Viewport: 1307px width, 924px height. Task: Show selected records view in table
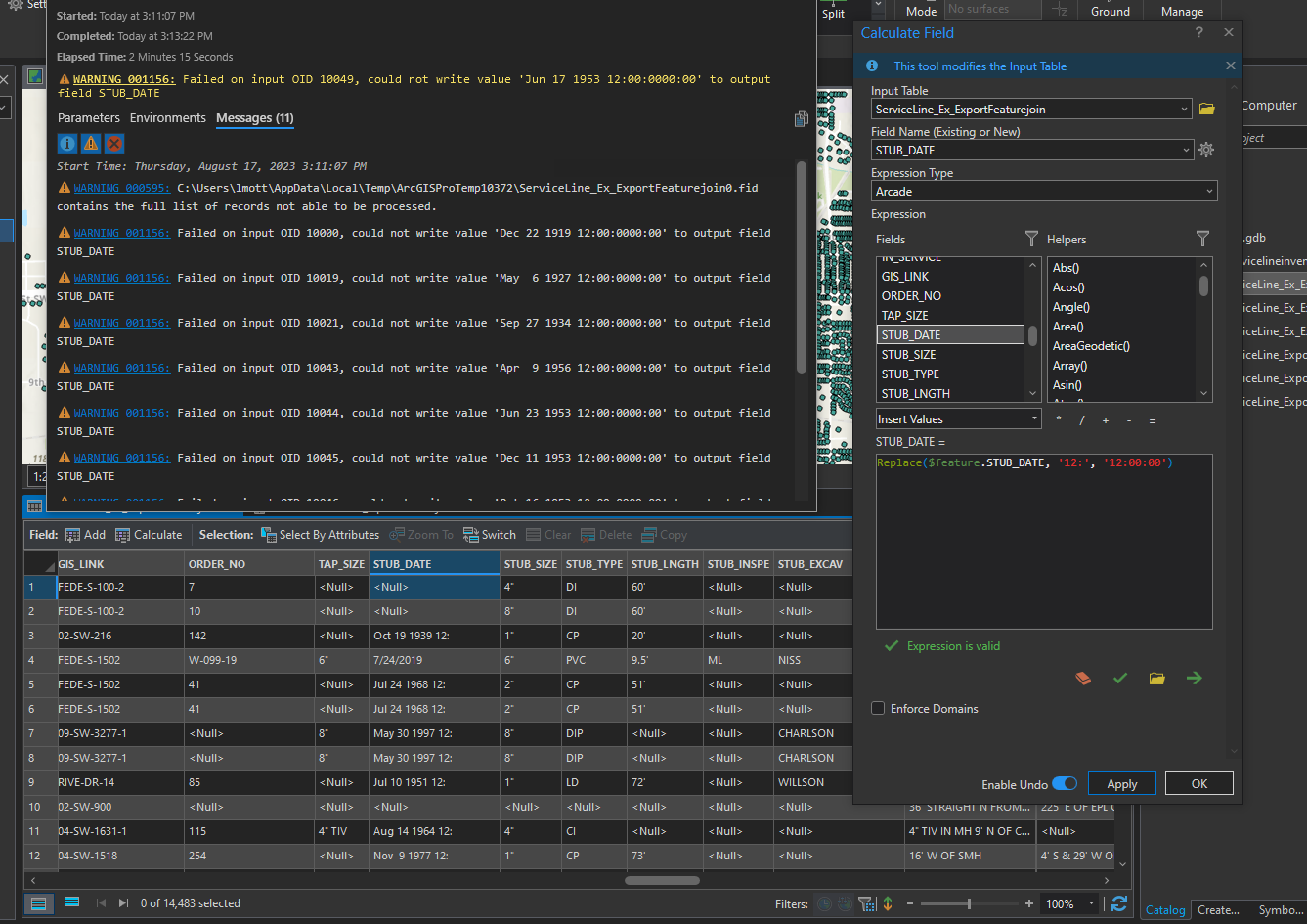pyautogui.click(x=71, y=902)
